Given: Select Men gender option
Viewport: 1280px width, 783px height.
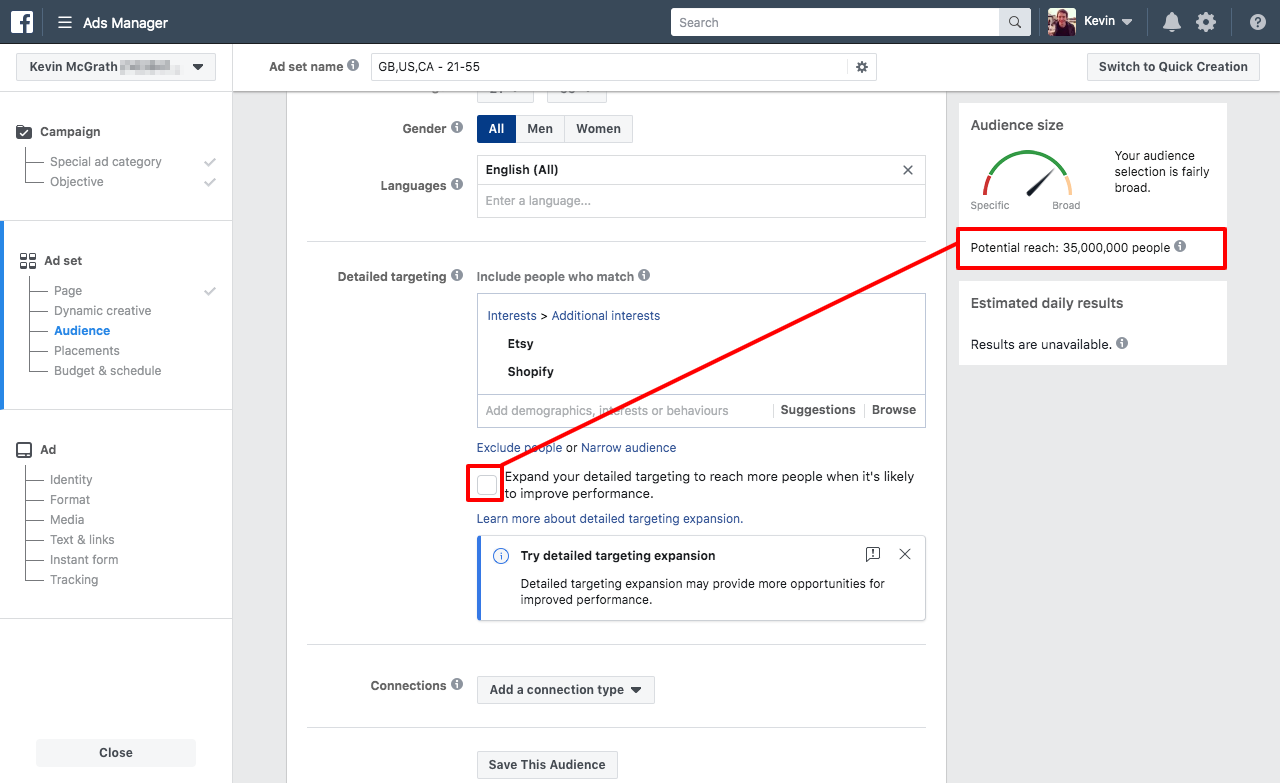Looking at the screenshot, I should (540, 129).
